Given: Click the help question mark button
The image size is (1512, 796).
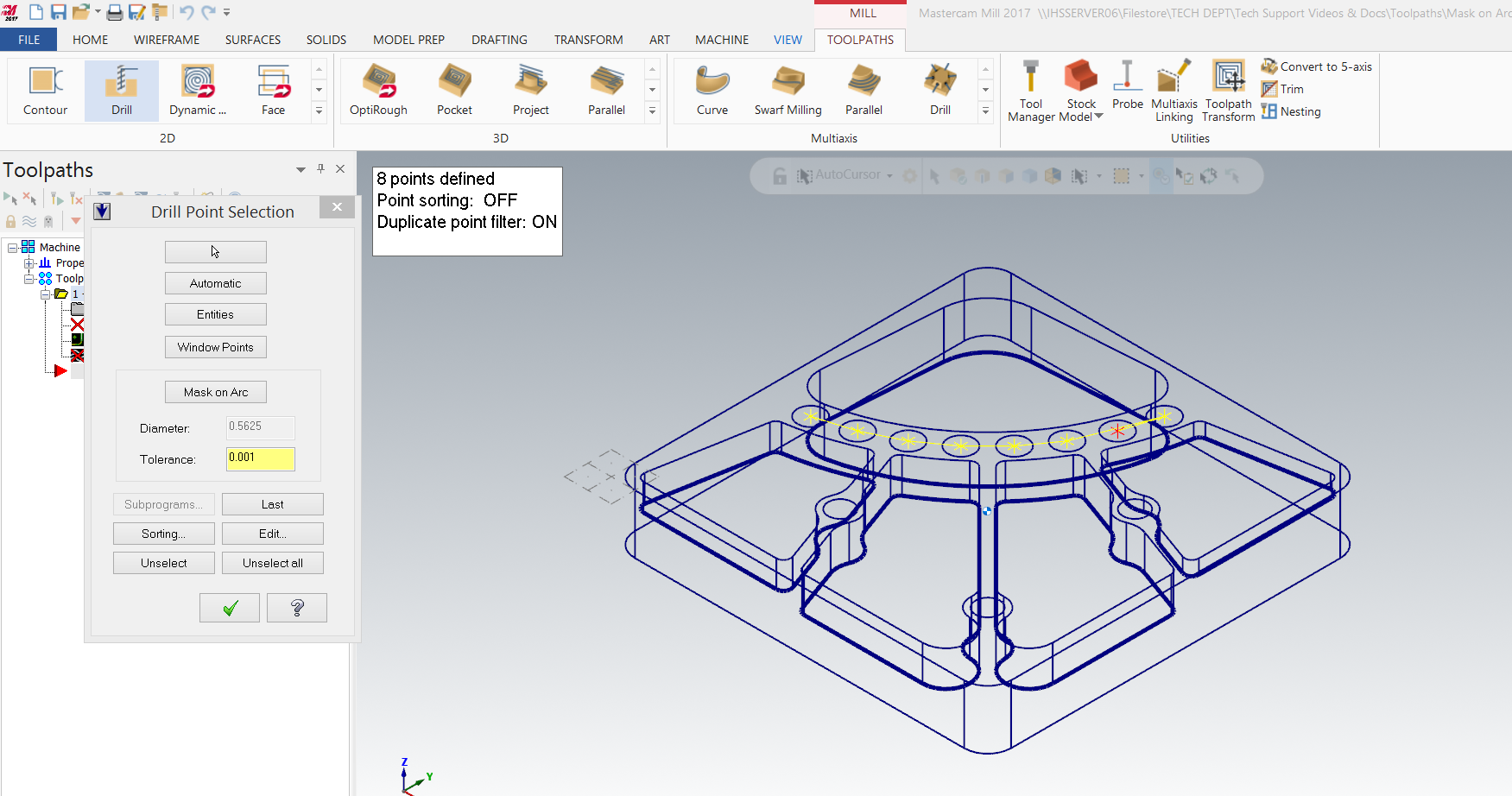Looking at the screenshot, I should point(297,608).
